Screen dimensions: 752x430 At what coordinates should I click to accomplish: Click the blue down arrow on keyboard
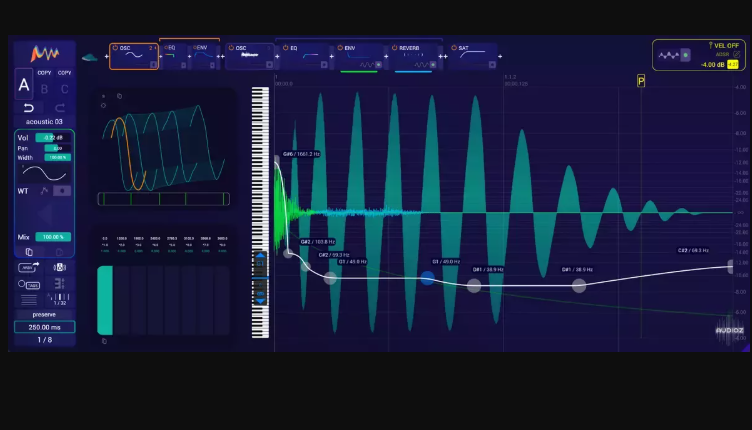(x=260, y=301)
